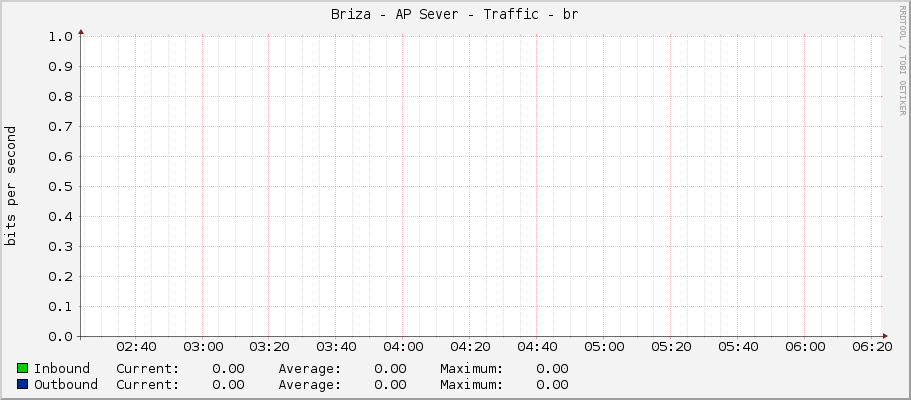Click the Outbound 'Current:' label

[148, 385]
